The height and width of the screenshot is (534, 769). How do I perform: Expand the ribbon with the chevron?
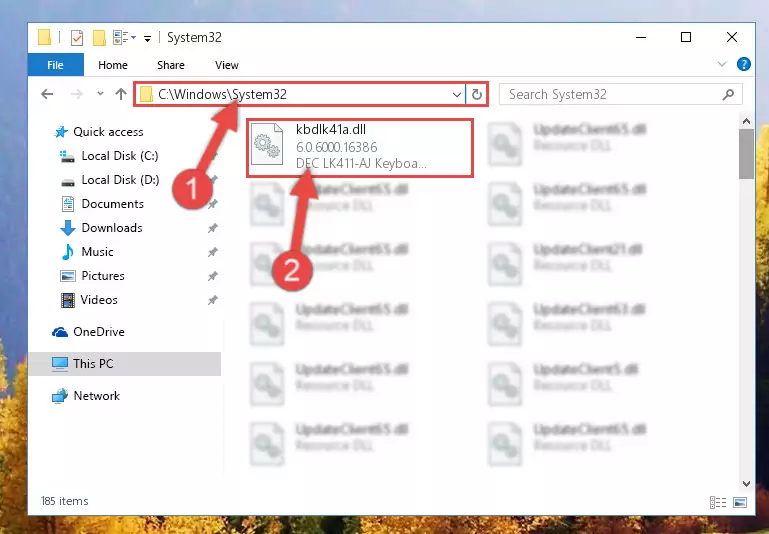[722, 64]
